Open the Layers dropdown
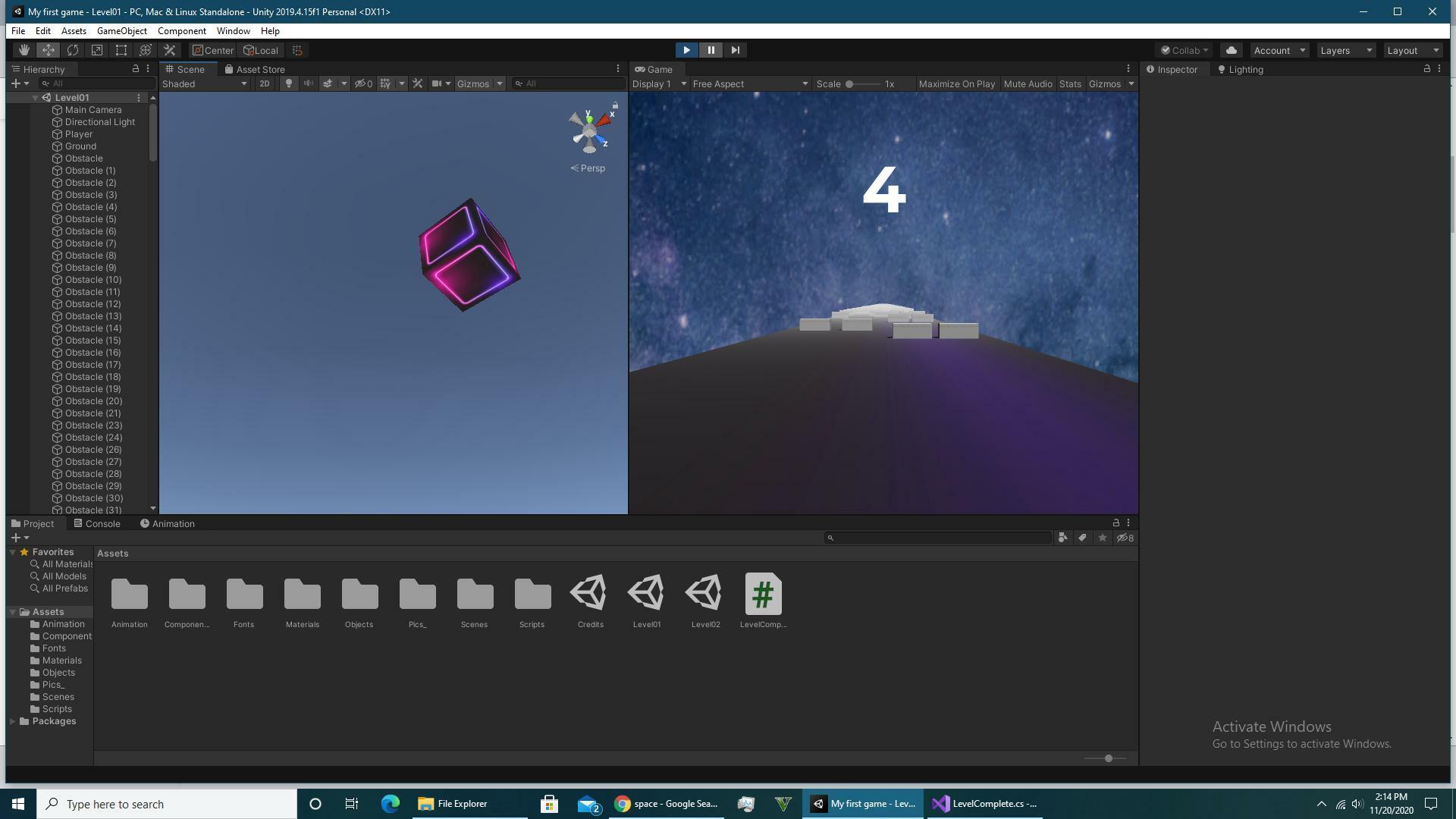The height and width of the screenshot is (819, 1456). point(1346,50)
